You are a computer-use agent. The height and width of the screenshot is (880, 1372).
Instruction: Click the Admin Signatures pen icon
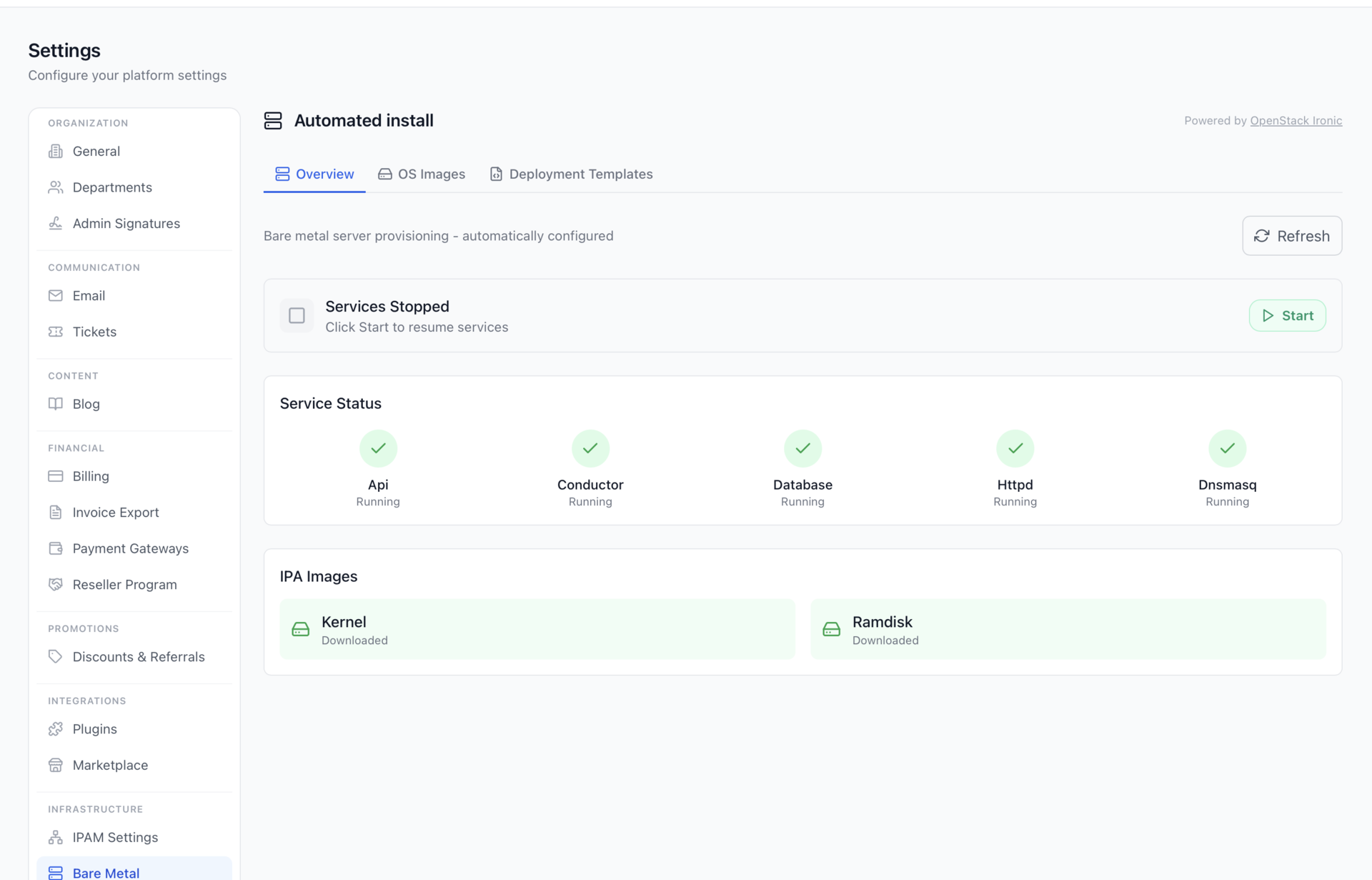click(55, 223)
